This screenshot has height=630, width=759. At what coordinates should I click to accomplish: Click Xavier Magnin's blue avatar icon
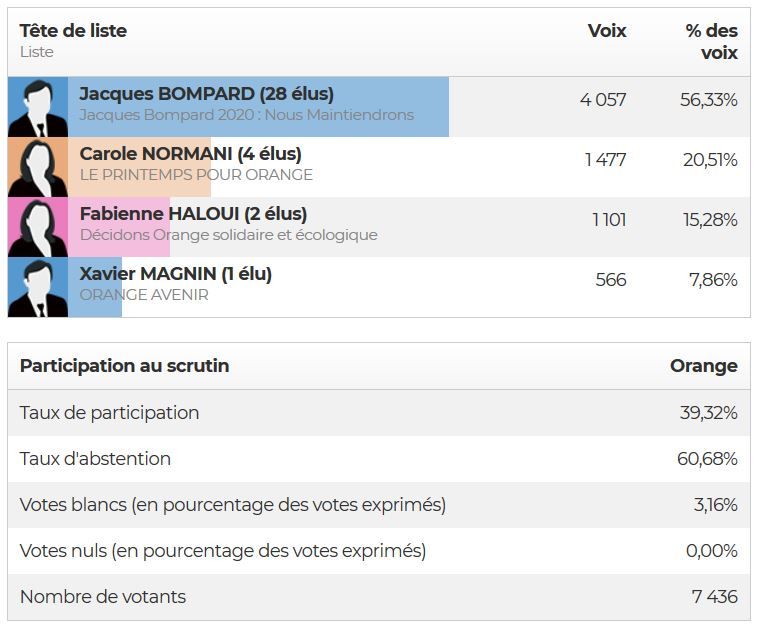click(38, 287)
